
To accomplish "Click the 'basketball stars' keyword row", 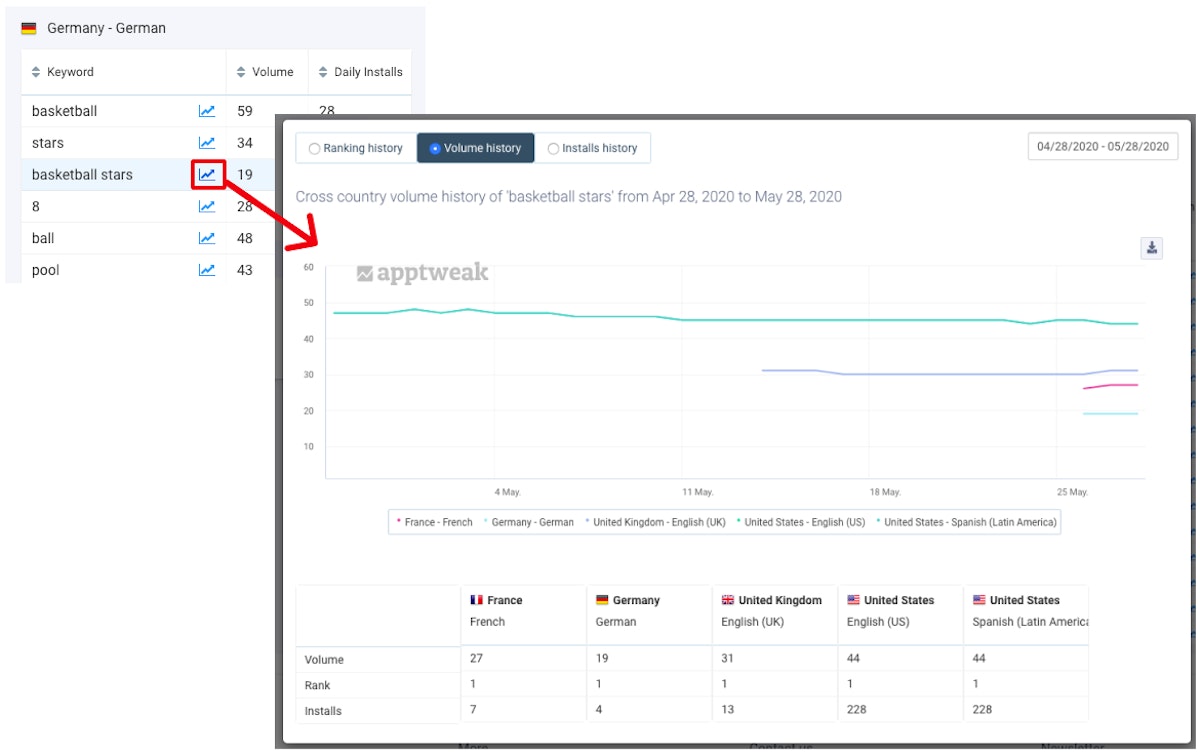I will tap(82, 174).
